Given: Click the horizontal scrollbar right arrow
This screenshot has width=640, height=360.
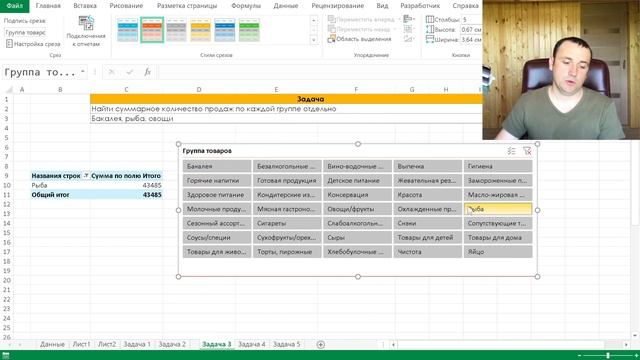Looking at the screenshot, I should click(626, 345).
